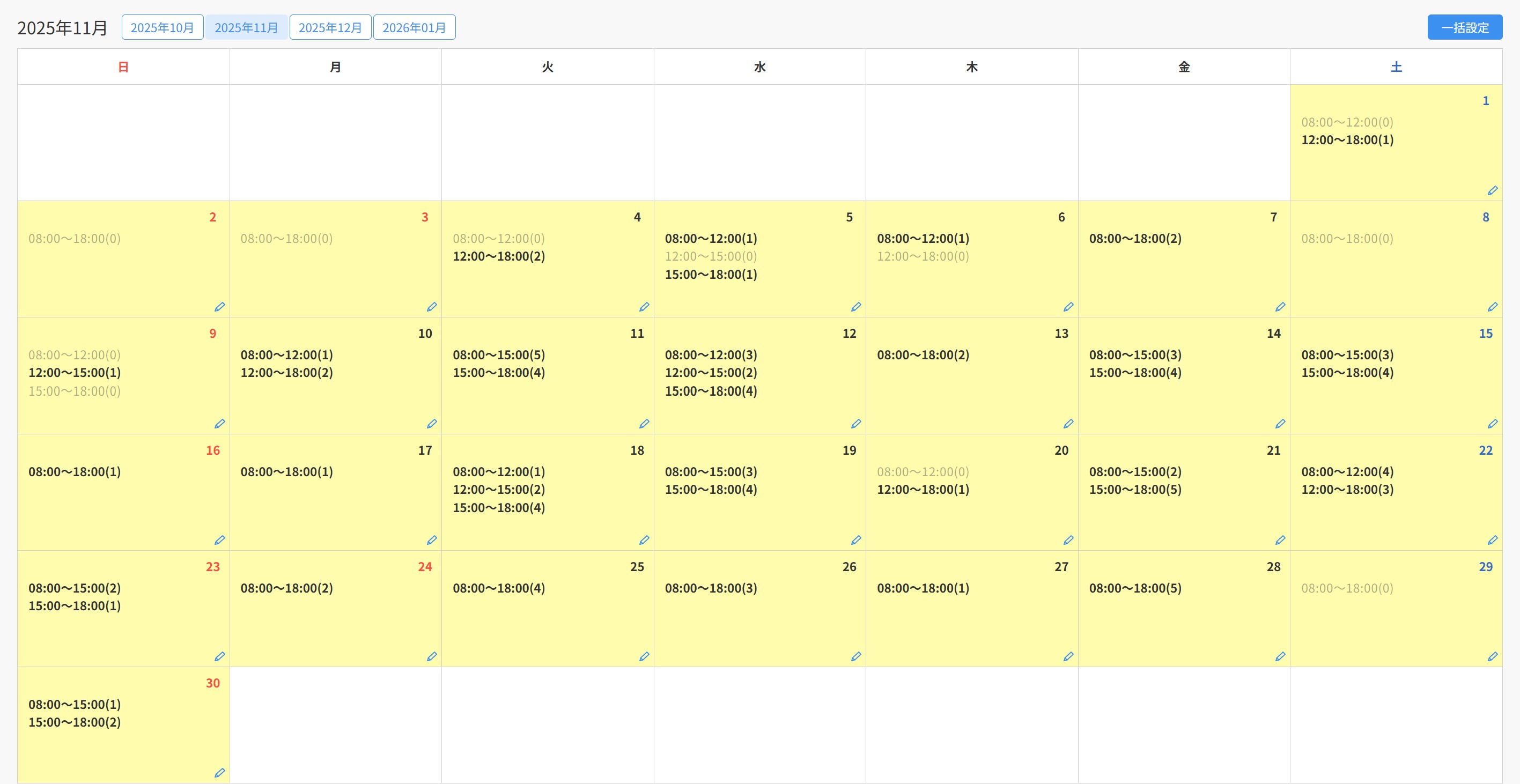Image resolution: width=1520 pixels, height=784 pixels.
Task: Click the edit pencil for November 9
Action: (219, 424)
